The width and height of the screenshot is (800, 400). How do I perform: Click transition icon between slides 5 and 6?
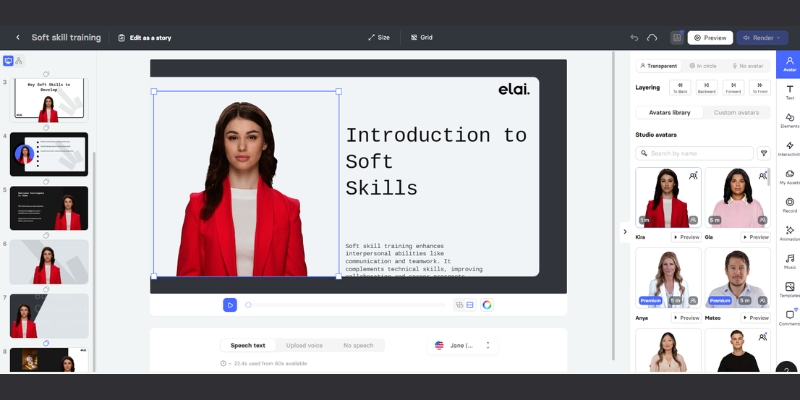46,235
